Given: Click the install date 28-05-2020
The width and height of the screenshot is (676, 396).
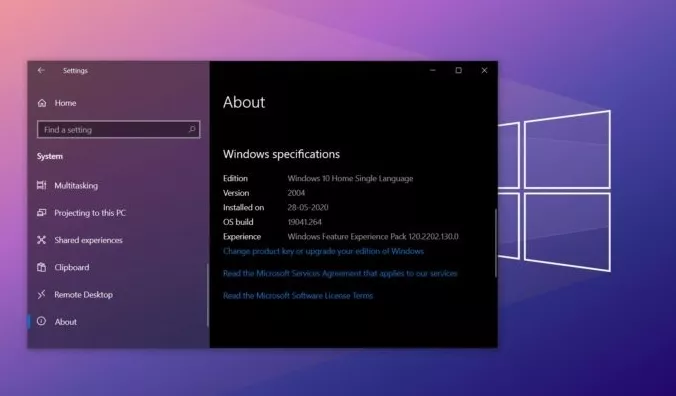Looking at the screenshot, I should pyautogui.click(x=308, y=208).
